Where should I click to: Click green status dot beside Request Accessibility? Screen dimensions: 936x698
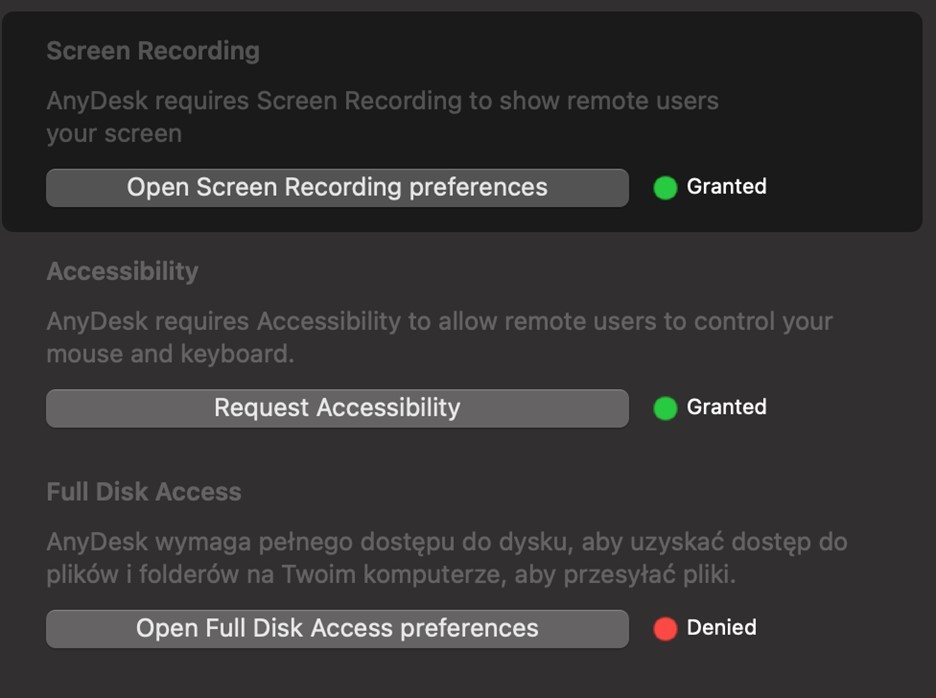click(x=665, y=408)
